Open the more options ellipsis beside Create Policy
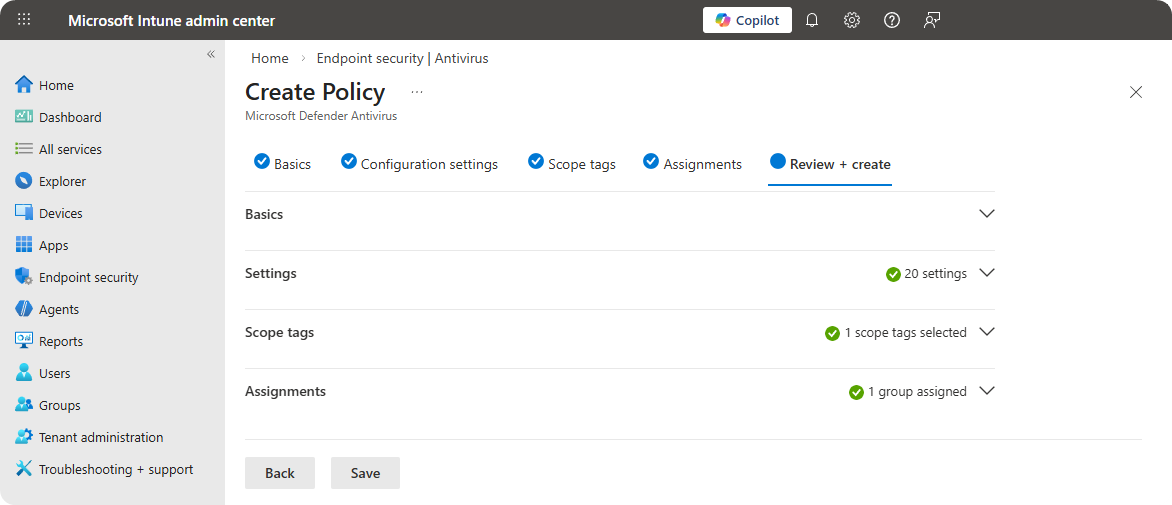This screenshot has height=505, width=1172. pos(417,92)
